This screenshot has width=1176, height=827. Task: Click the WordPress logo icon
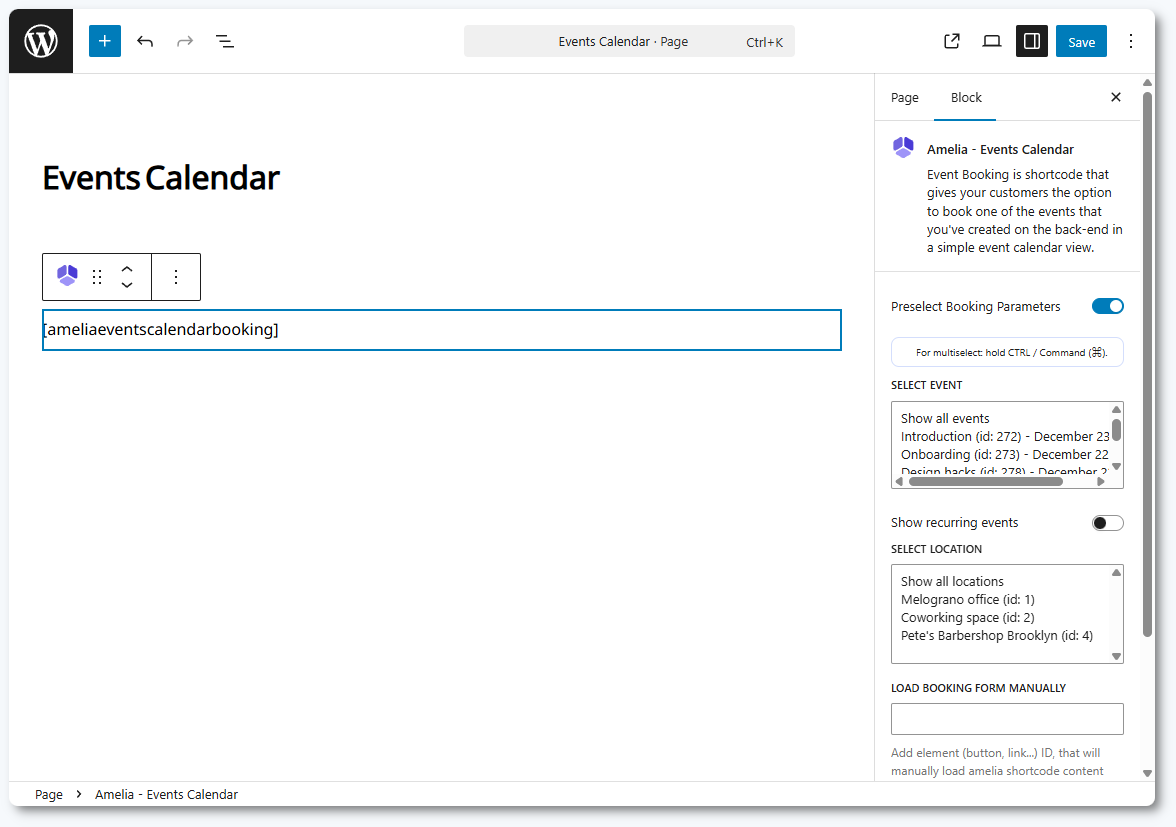click(41, 41)
